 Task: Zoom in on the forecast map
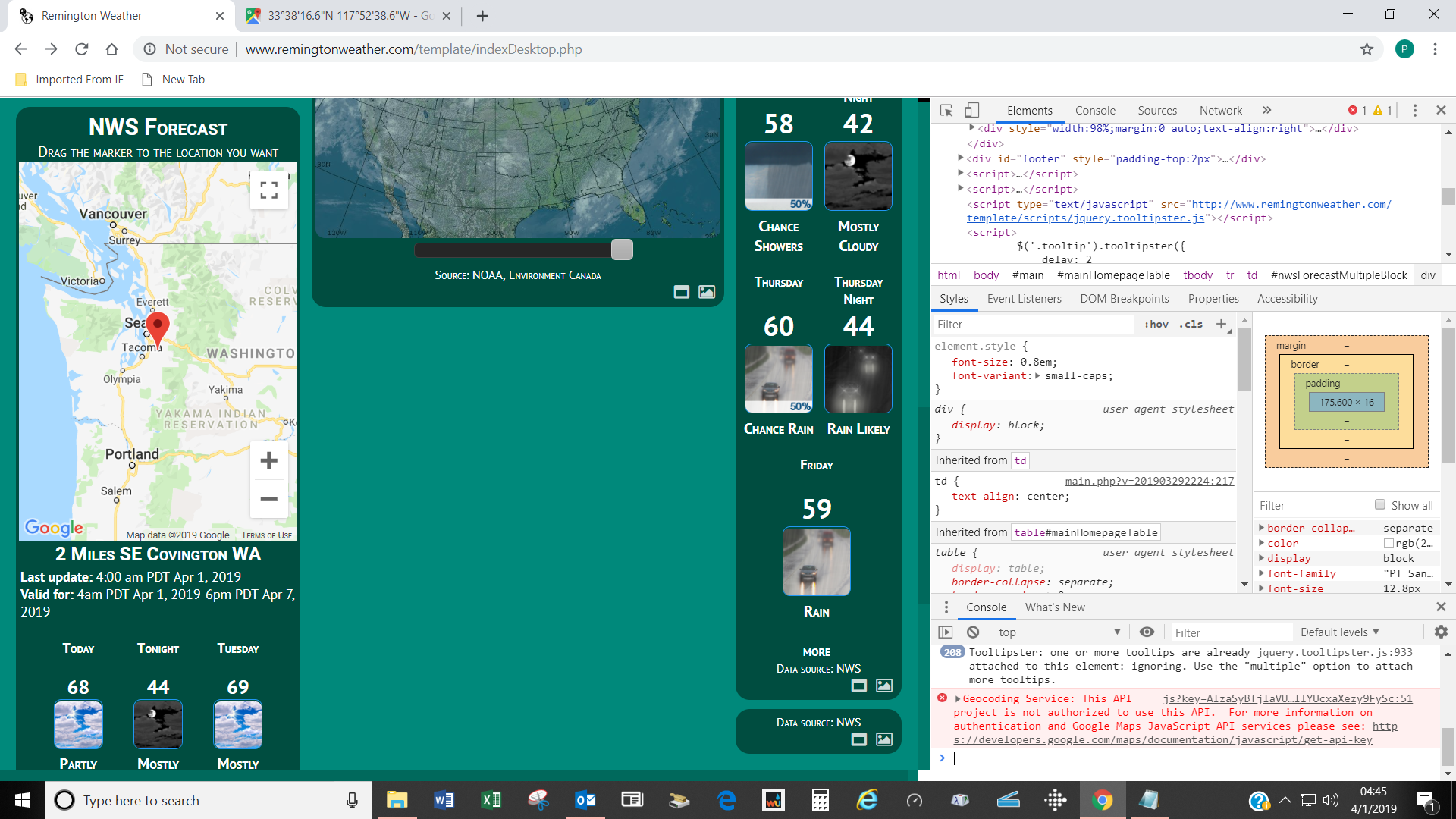tap(268, 460)
